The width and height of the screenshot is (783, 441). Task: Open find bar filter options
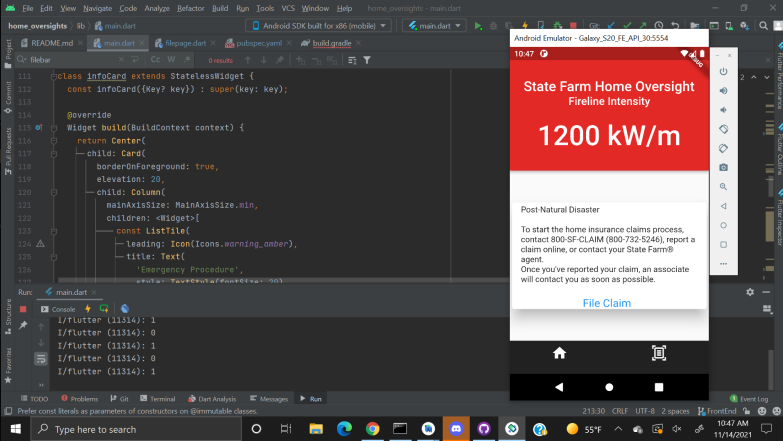coord(367,60)
